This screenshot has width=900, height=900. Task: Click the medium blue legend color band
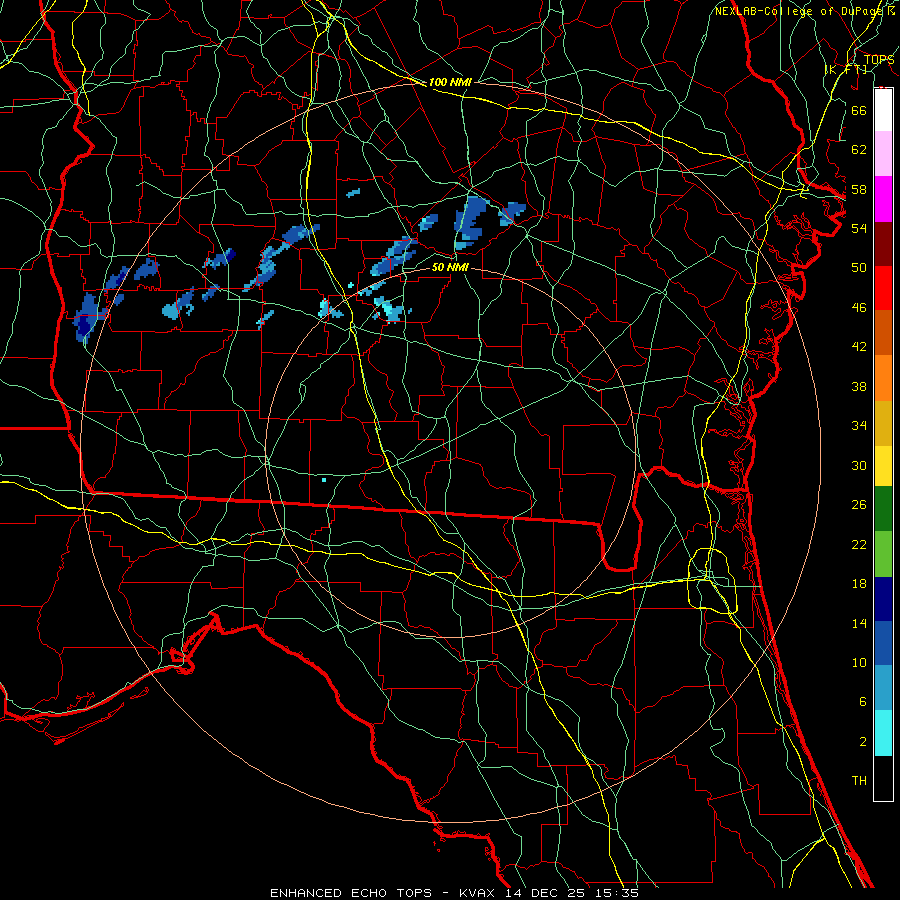click(883, 643)
